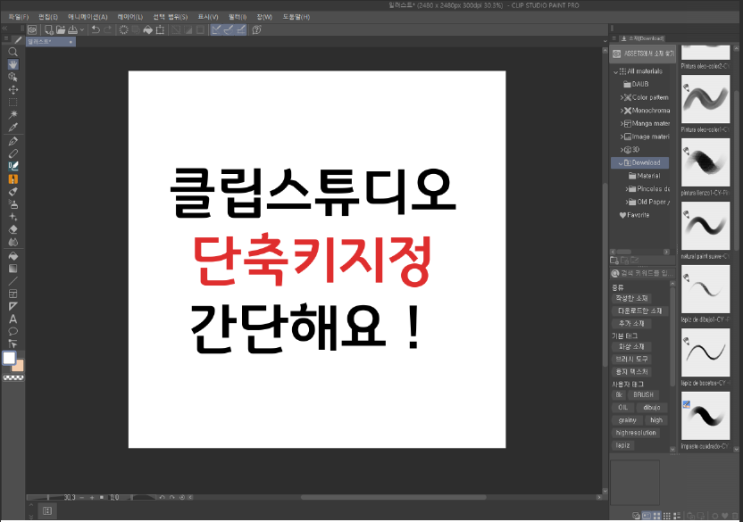Select the Text tool
Screen dimensions: 743x522
click(13, 319)
